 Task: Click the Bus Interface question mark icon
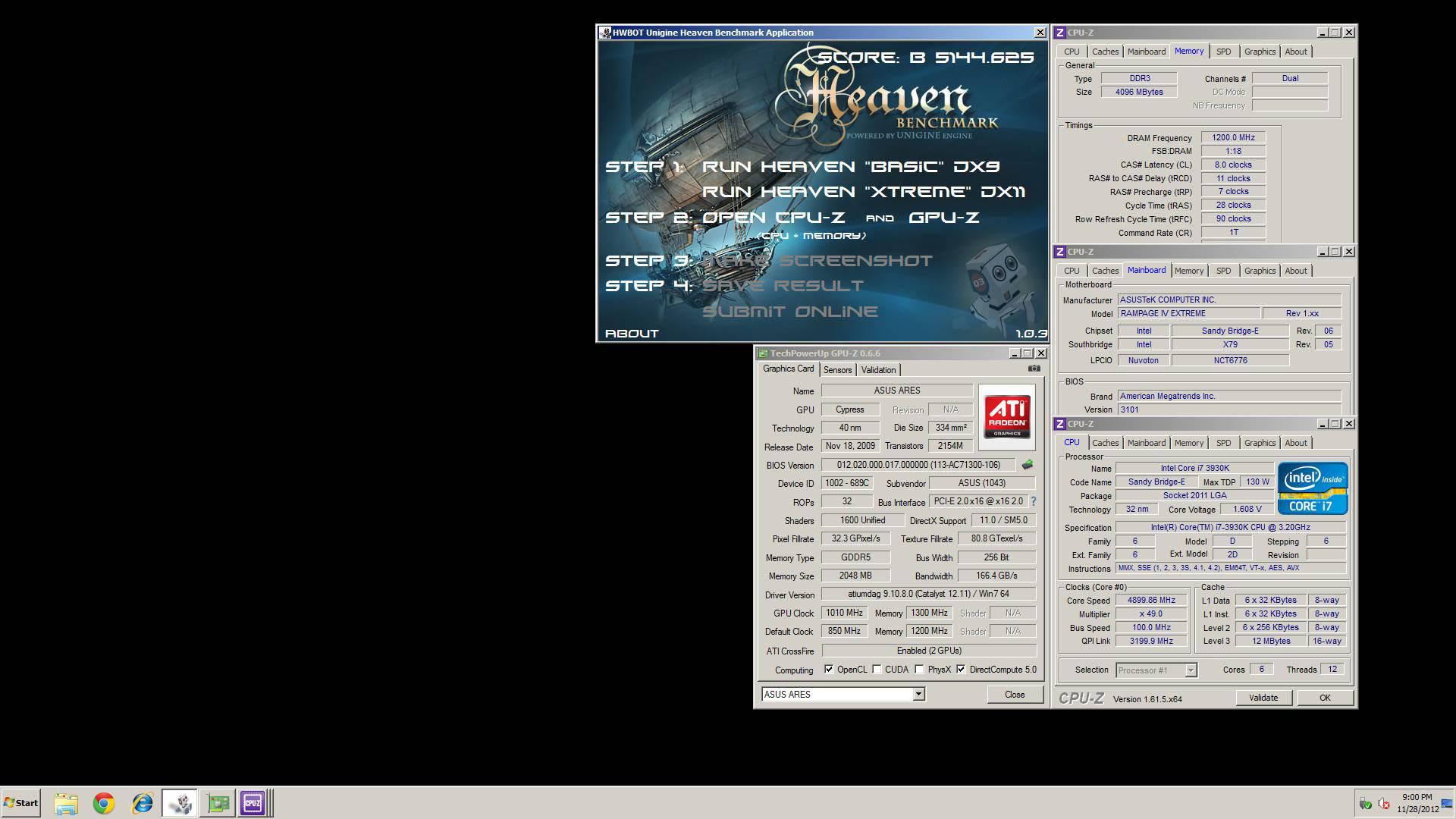[x=1033, y=501]
